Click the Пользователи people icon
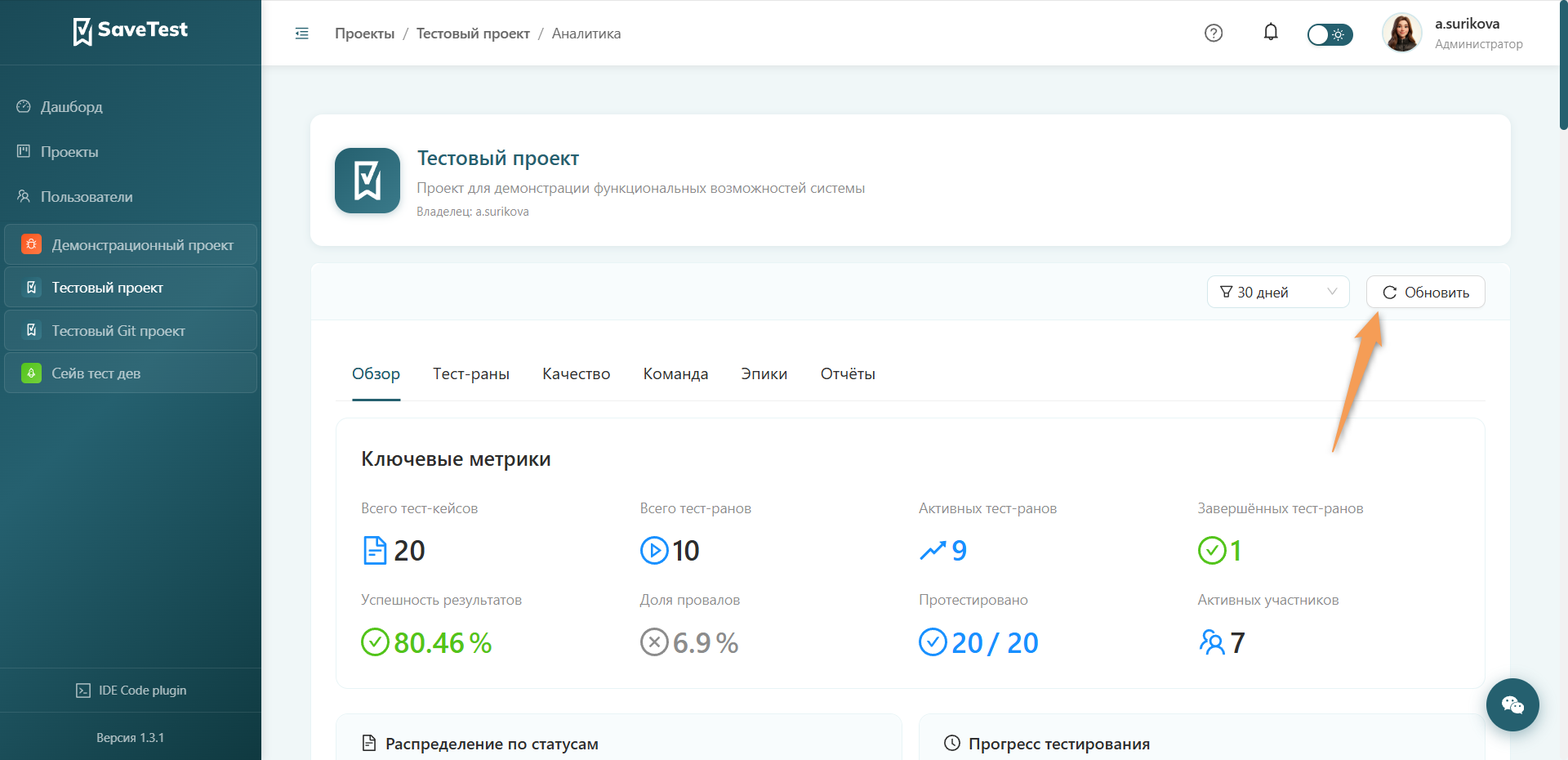The image size is (1568, 760). tap(24, 196)
